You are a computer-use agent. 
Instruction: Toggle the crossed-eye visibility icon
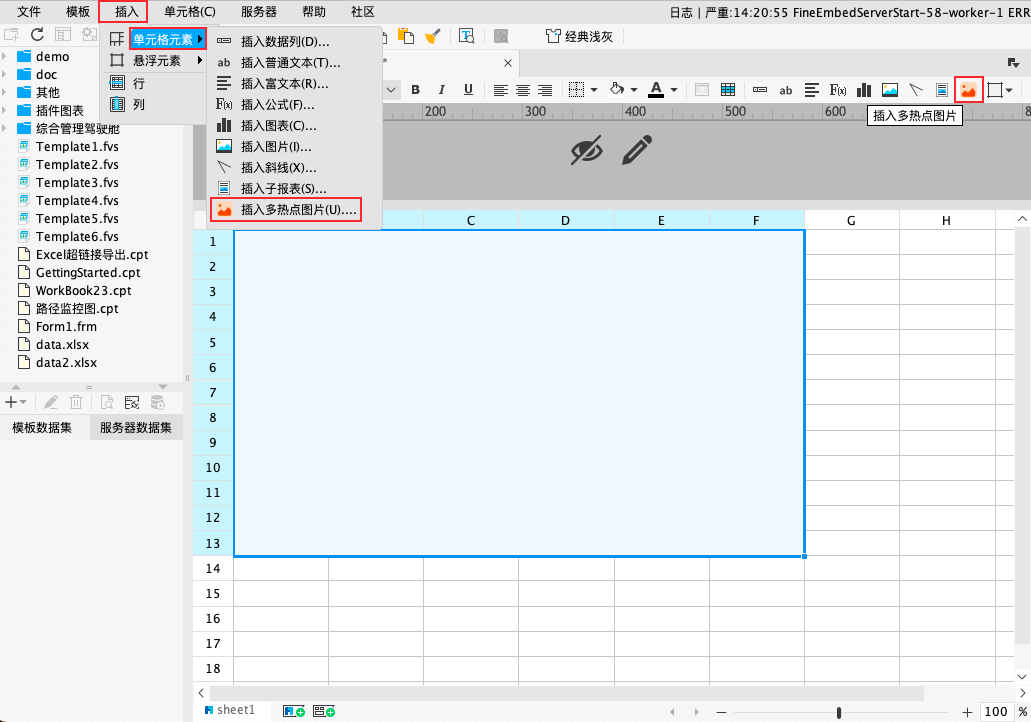587,150
